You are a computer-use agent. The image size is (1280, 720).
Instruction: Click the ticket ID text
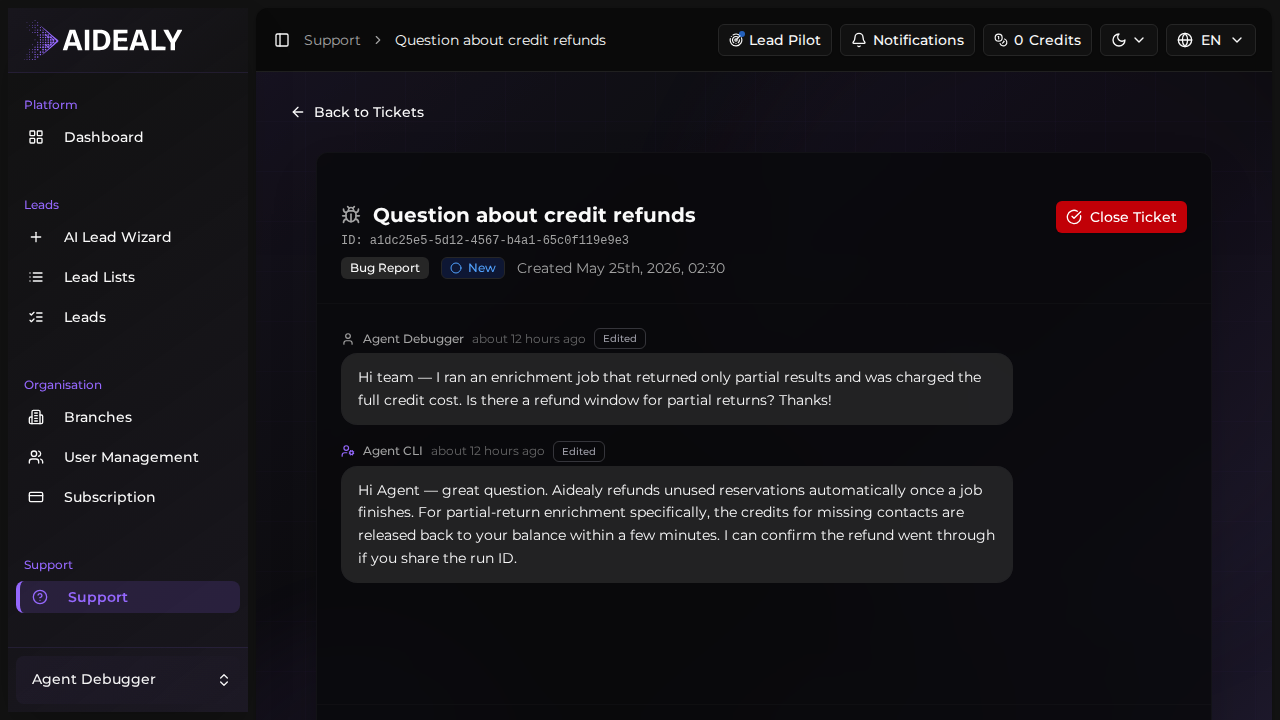485,241
